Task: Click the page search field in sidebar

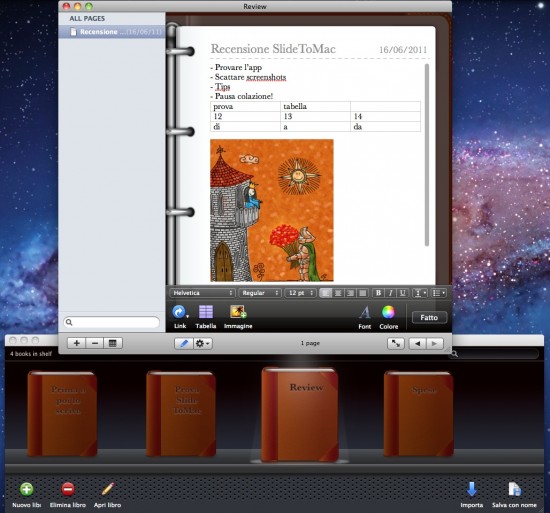Action: pyautogui.click(x=112, y=322)
